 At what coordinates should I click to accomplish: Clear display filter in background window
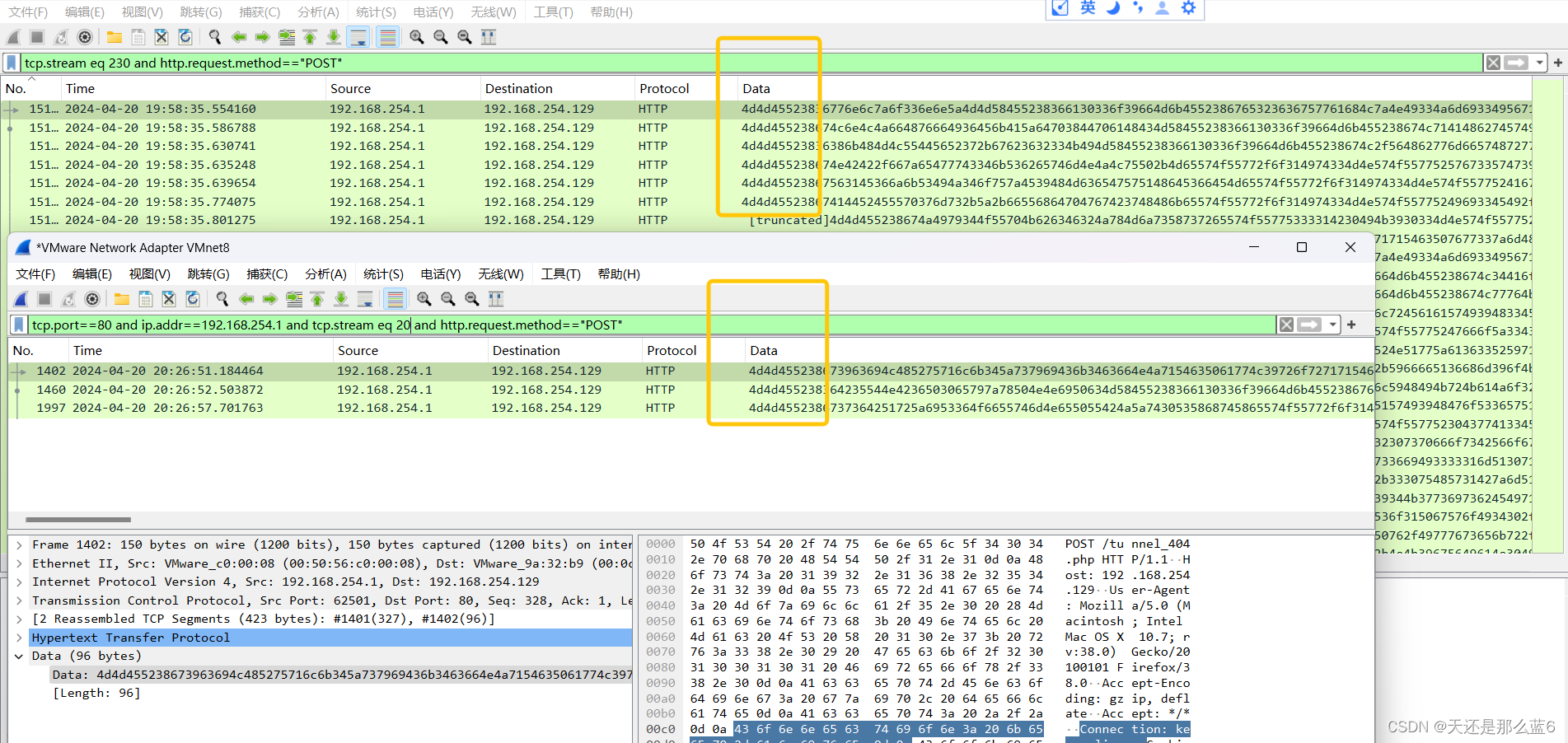click(1493, 63)
